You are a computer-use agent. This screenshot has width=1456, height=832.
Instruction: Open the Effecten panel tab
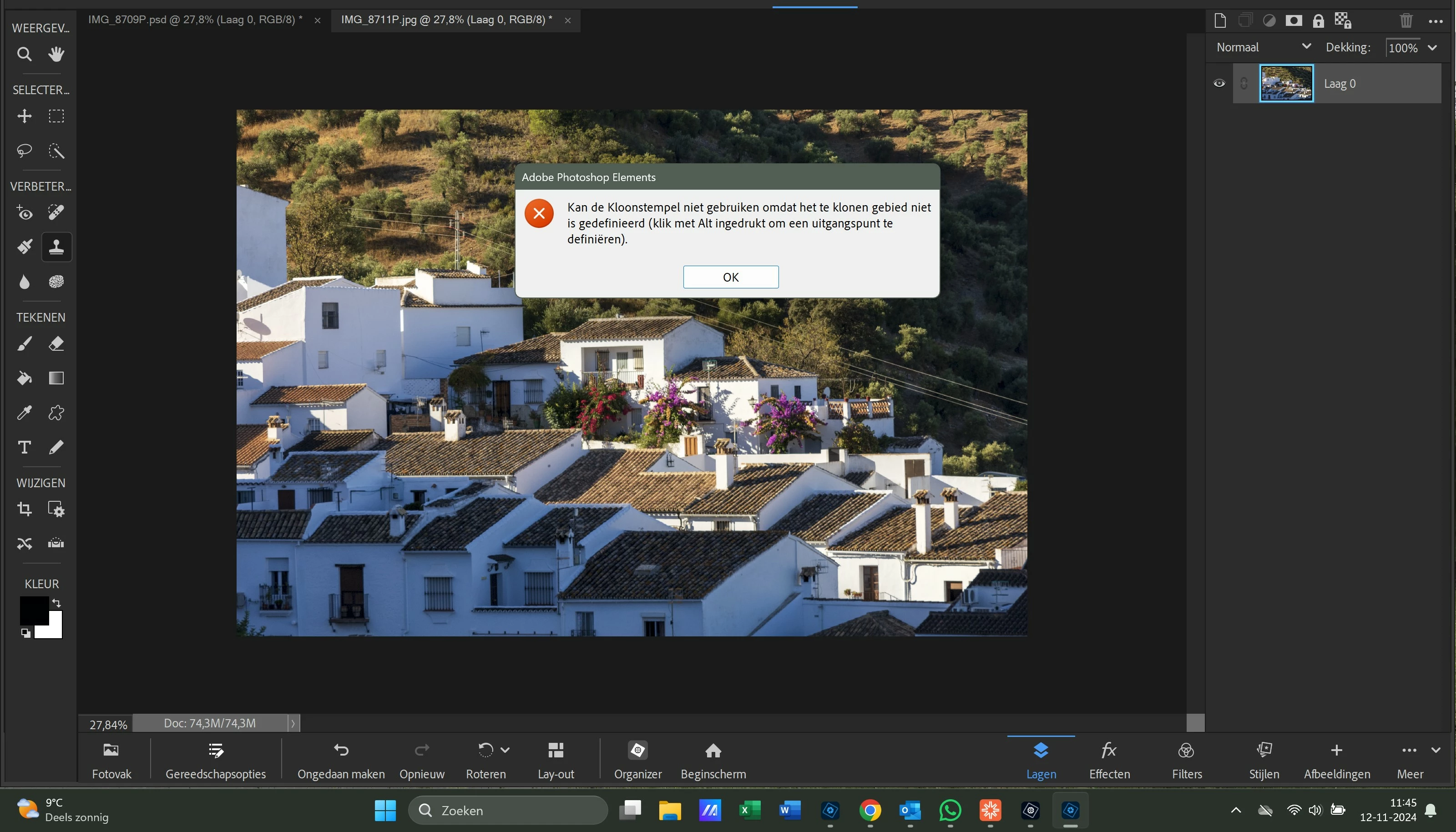pyautogui.click(x=1109, y=759)
